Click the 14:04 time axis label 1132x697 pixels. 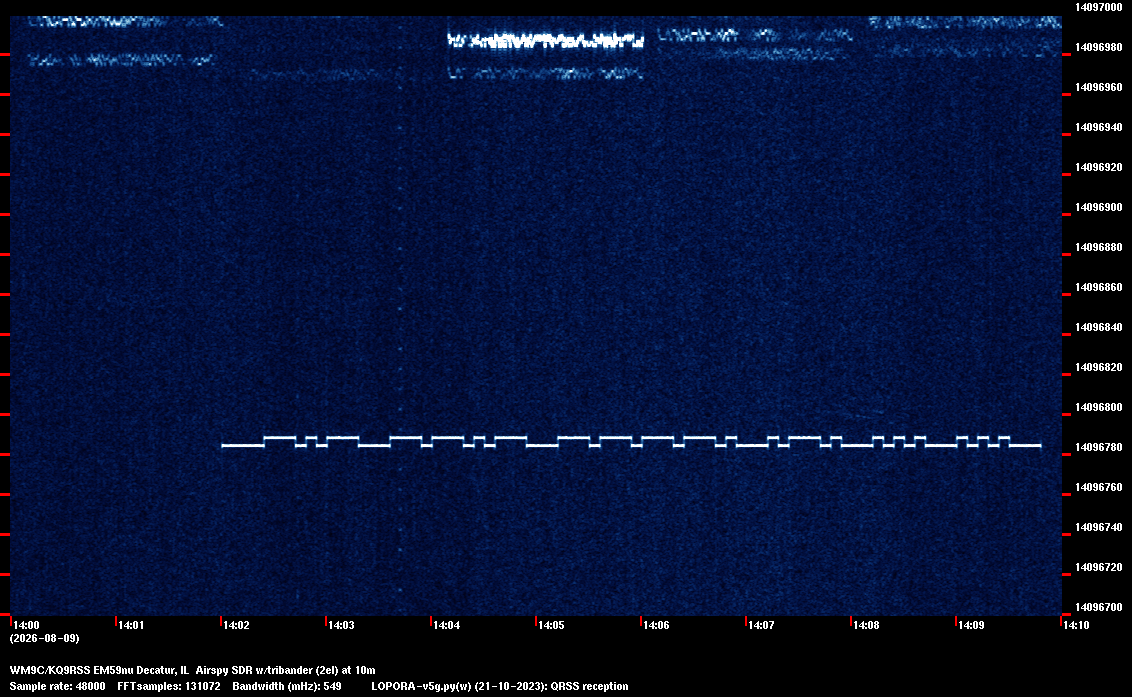[x=447, y=625]
